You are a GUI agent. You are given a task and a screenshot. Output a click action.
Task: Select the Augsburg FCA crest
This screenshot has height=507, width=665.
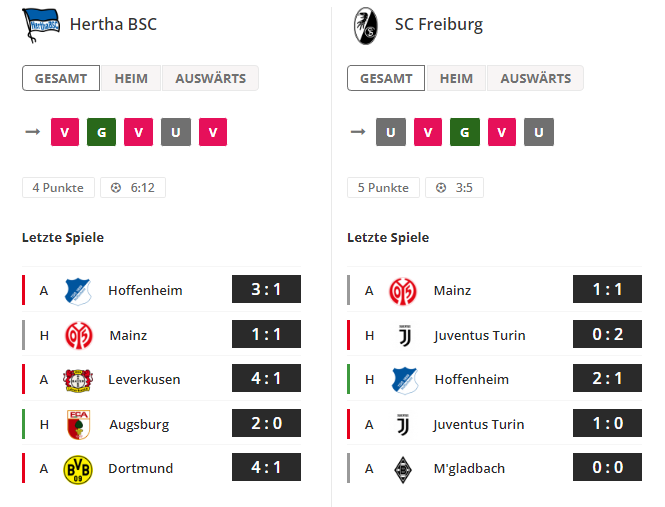coord(78,424)
